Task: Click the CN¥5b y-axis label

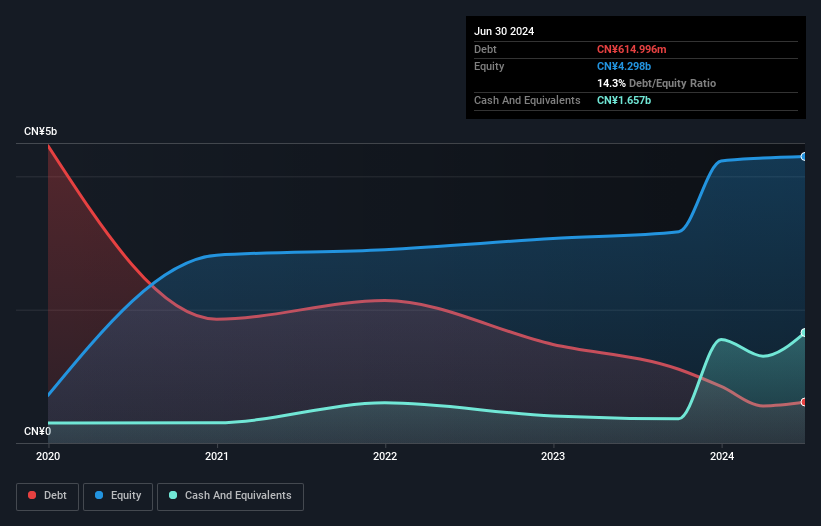Action: point(40,131)
